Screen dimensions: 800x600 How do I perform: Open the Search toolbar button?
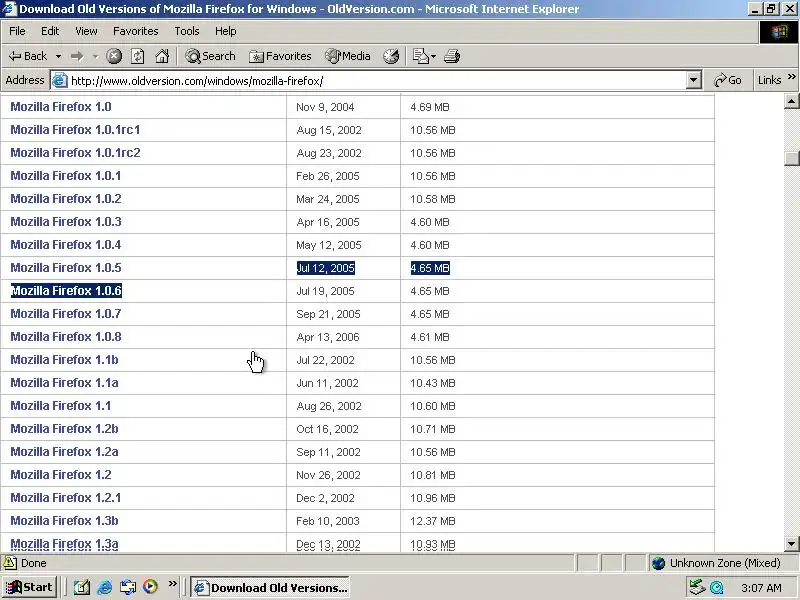click(x=210, y=56)
